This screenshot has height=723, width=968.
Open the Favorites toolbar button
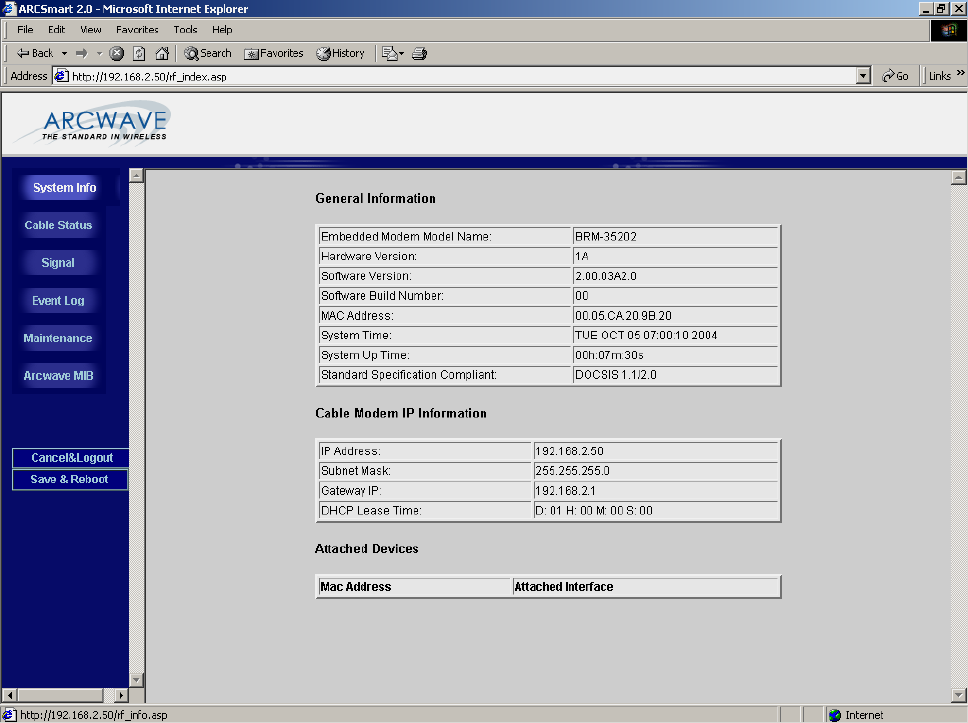point(274,54)
